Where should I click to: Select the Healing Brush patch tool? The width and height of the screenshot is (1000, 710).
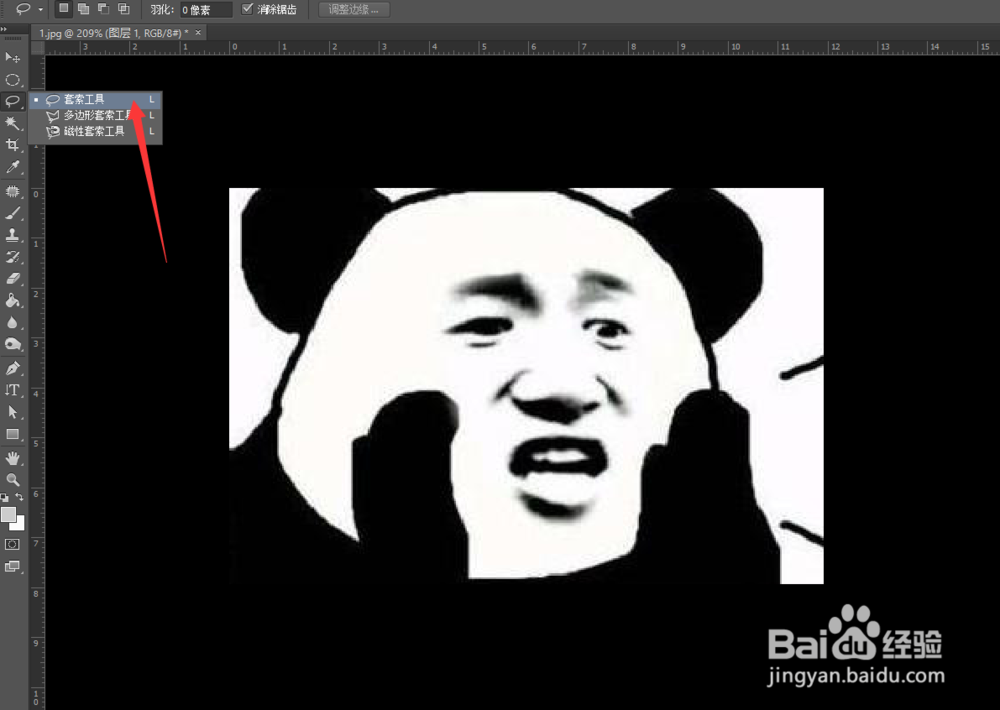point(12,191)
